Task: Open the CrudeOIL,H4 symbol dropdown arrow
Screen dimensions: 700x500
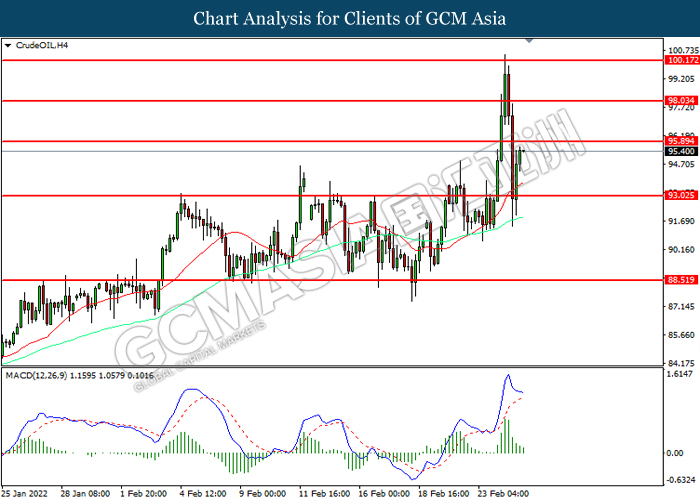Action: click(x=8, y=46)
